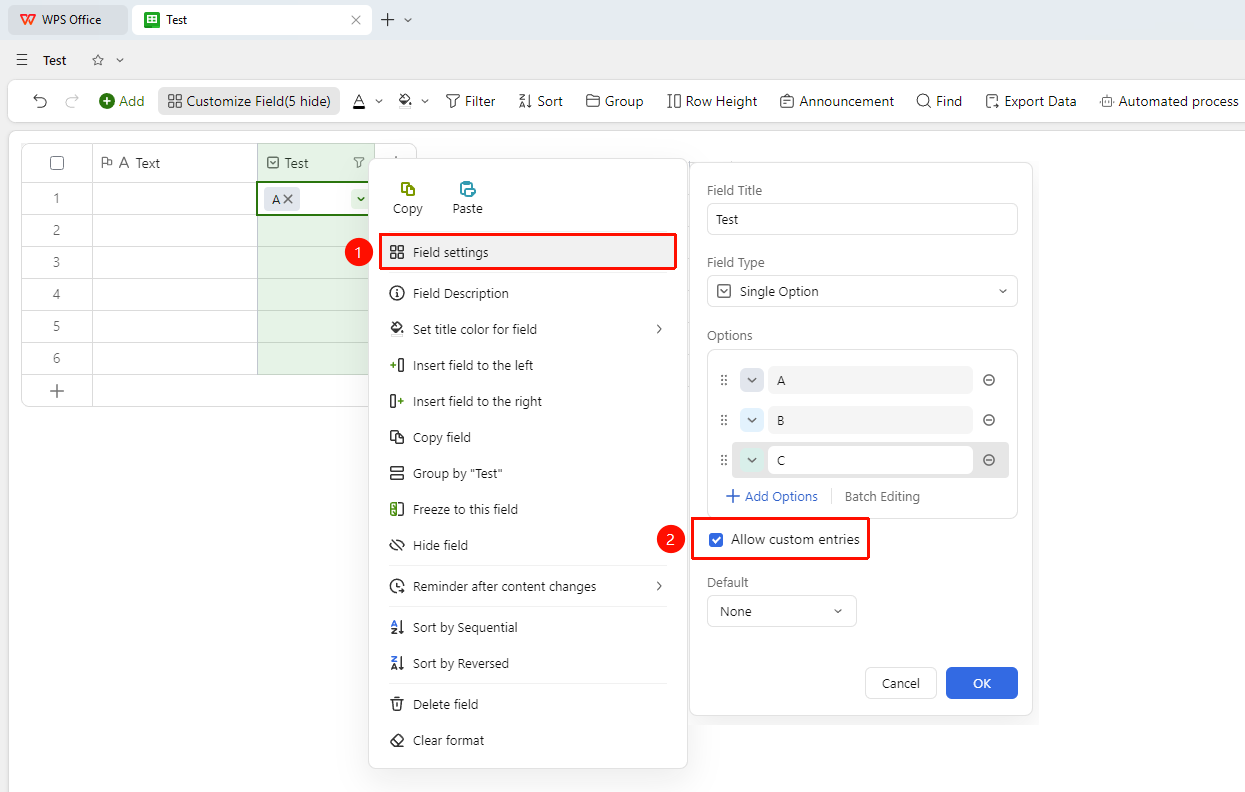1245x792 pixels.
Task: Remove option B with its minus icon
Action: 989,420
